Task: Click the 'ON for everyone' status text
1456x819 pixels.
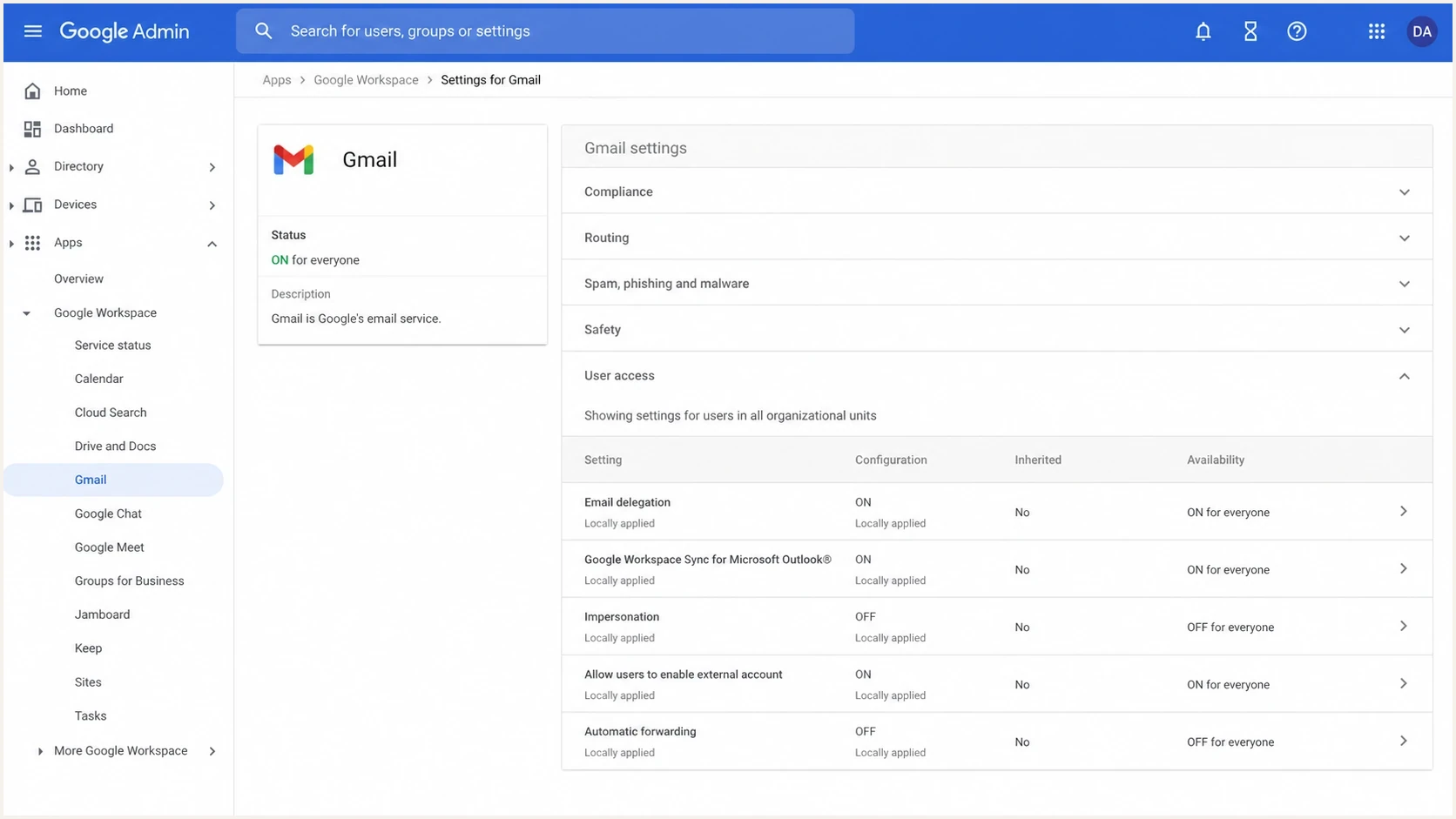Action: tap(315, 260)
